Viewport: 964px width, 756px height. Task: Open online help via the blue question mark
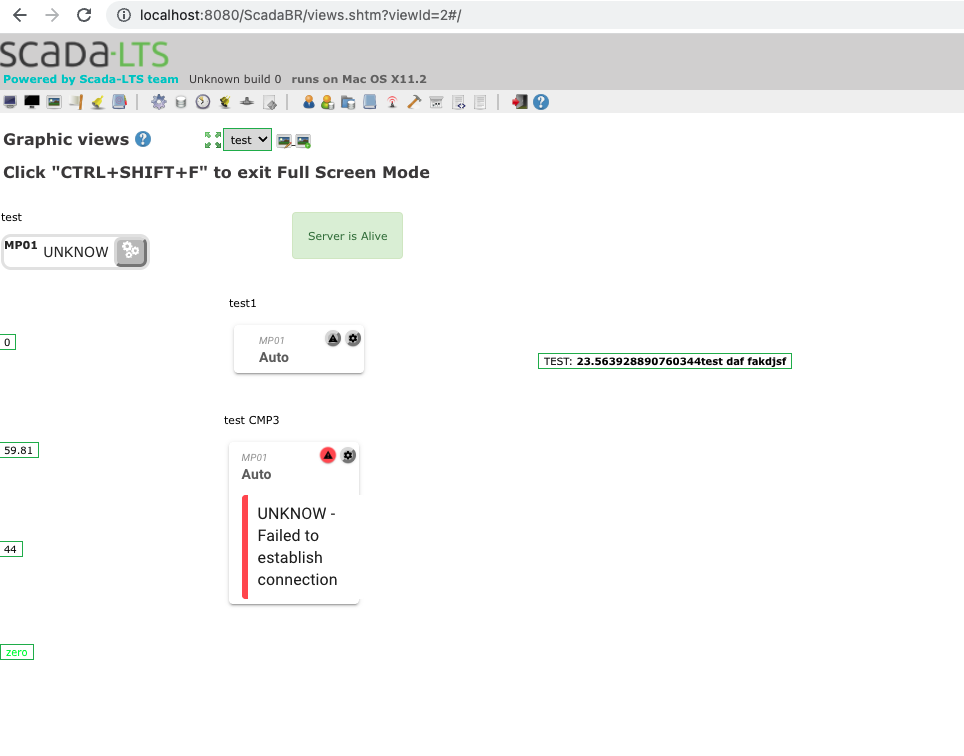pos(540,101)
